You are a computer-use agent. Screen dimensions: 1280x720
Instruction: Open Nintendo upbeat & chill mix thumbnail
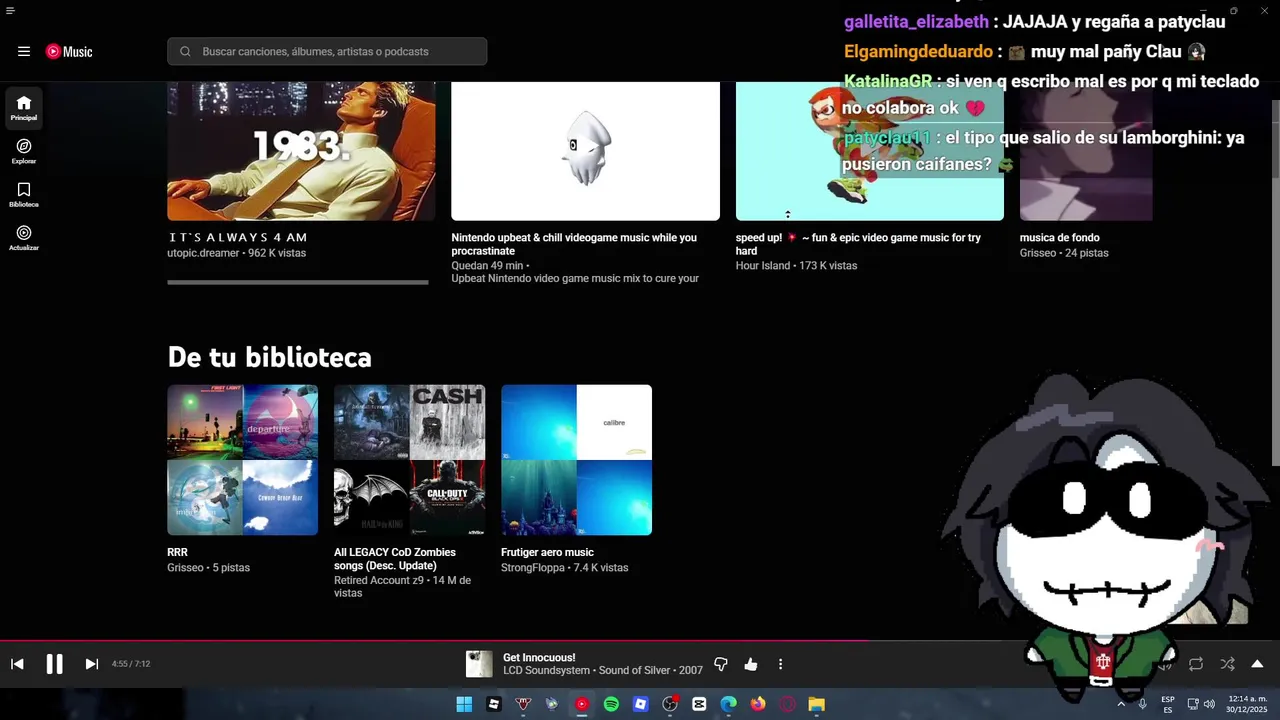pyautogui.click(x=585, y=151)
